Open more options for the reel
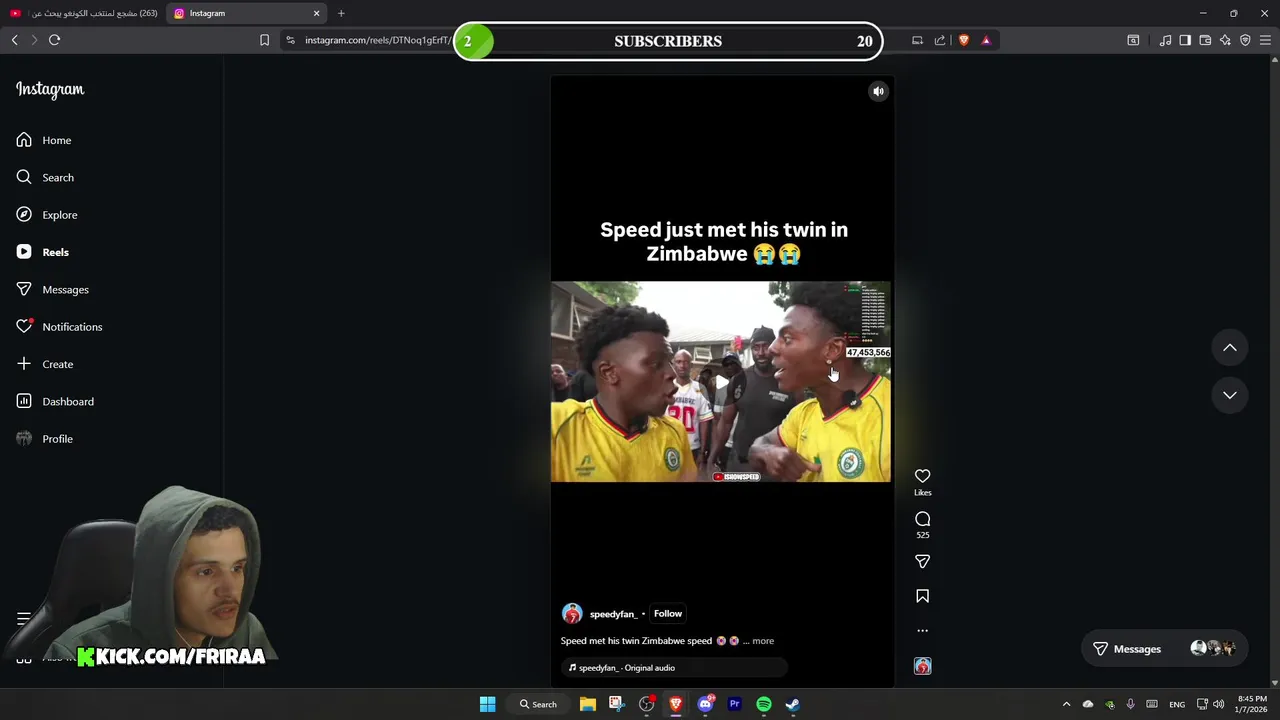 tap(922, 631)
